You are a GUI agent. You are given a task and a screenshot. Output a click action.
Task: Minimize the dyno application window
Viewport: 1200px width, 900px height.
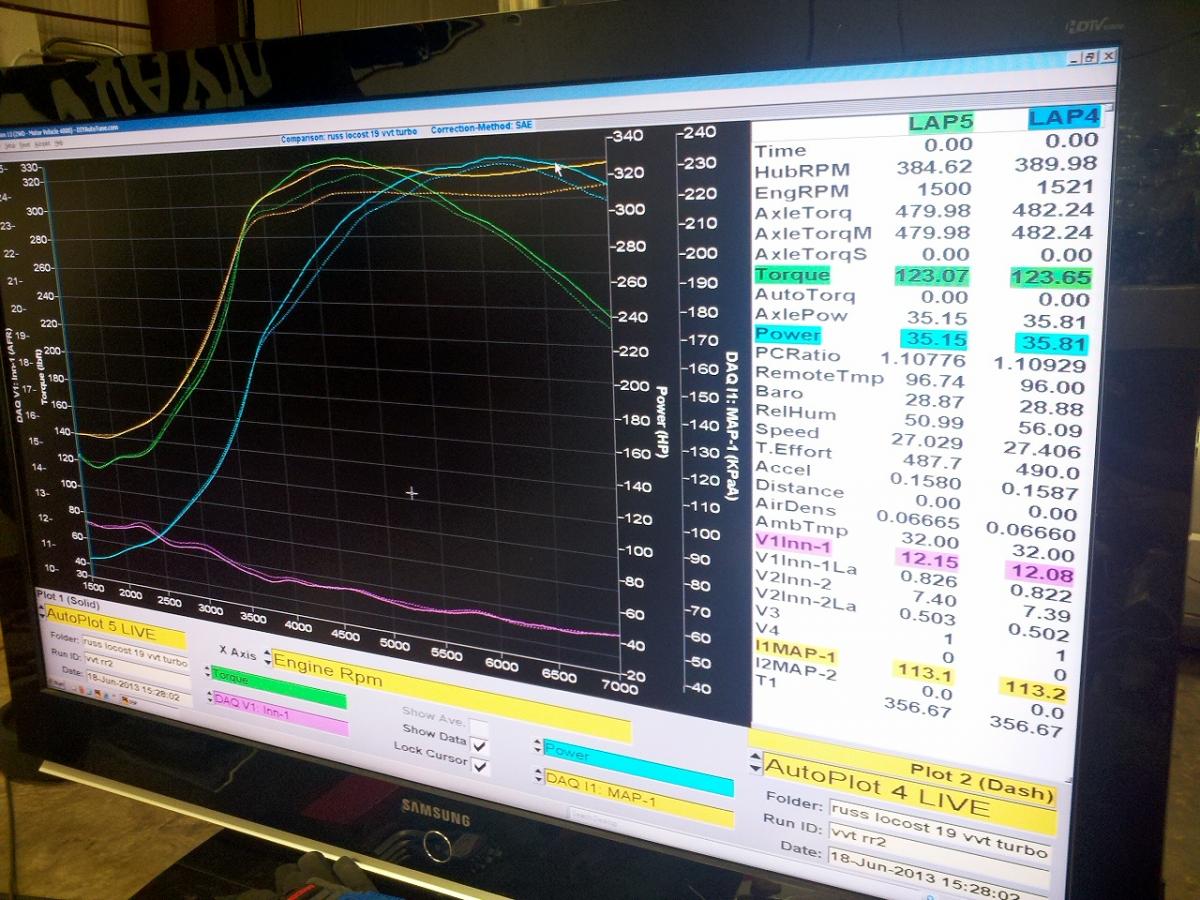1075,57
